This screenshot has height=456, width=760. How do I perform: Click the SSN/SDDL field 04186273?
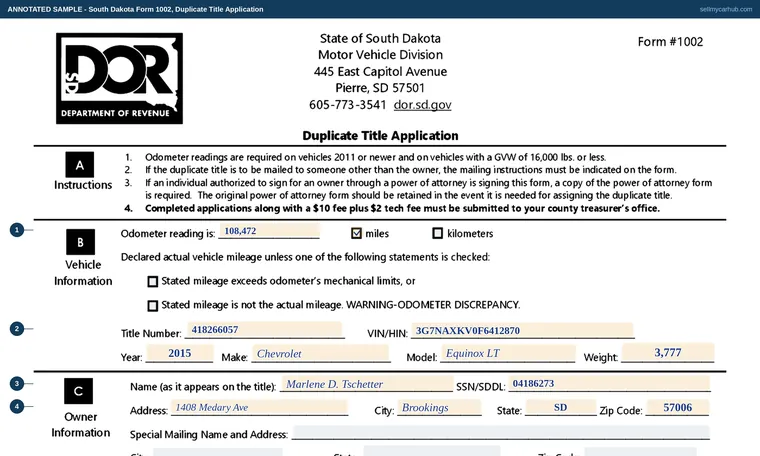tap(609, 383)
